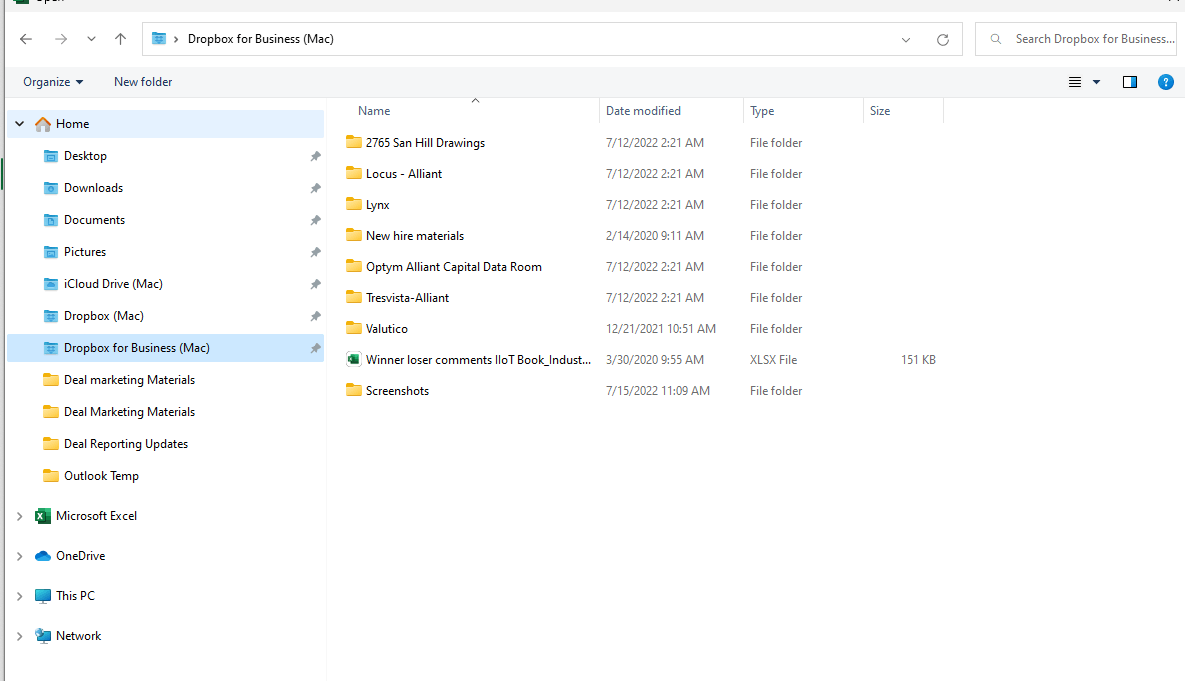Image resolution: width=1185 pixels, height=681 pixels.
Task: Toggle the preview pane
Action: click(1130, 82)
